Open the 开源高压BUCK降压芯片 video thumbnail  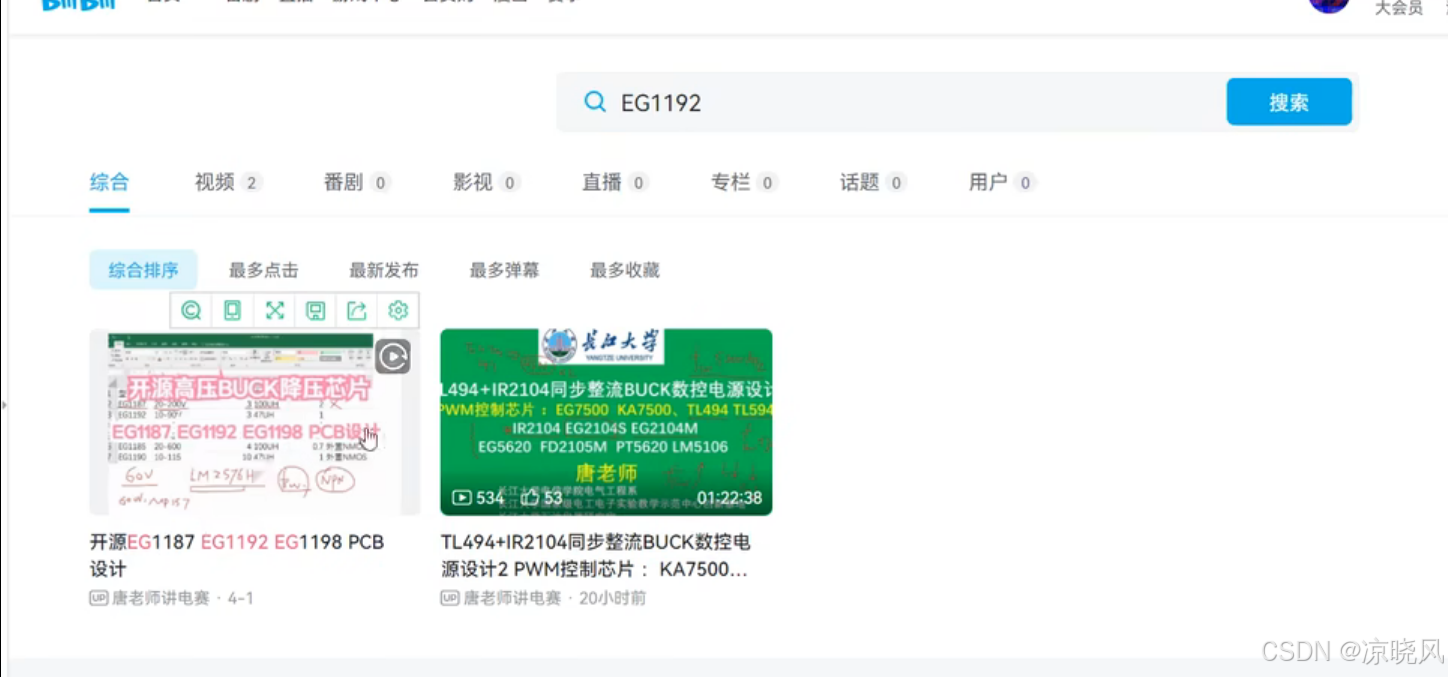[255, 422]
